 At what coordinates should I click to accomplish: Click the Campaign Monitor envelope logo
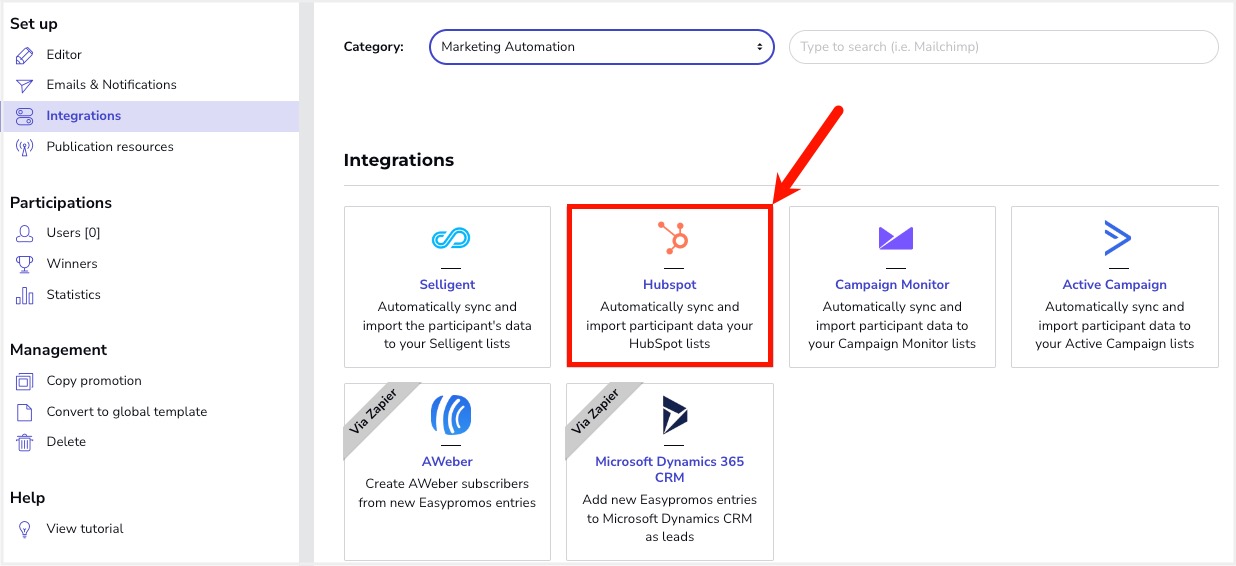895,238
